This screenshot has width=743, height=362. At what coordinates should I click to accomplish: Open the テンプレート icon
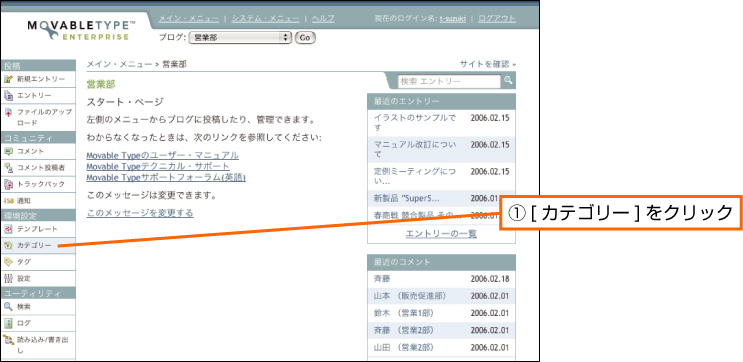pyautogui.click(x=8, y=229)
